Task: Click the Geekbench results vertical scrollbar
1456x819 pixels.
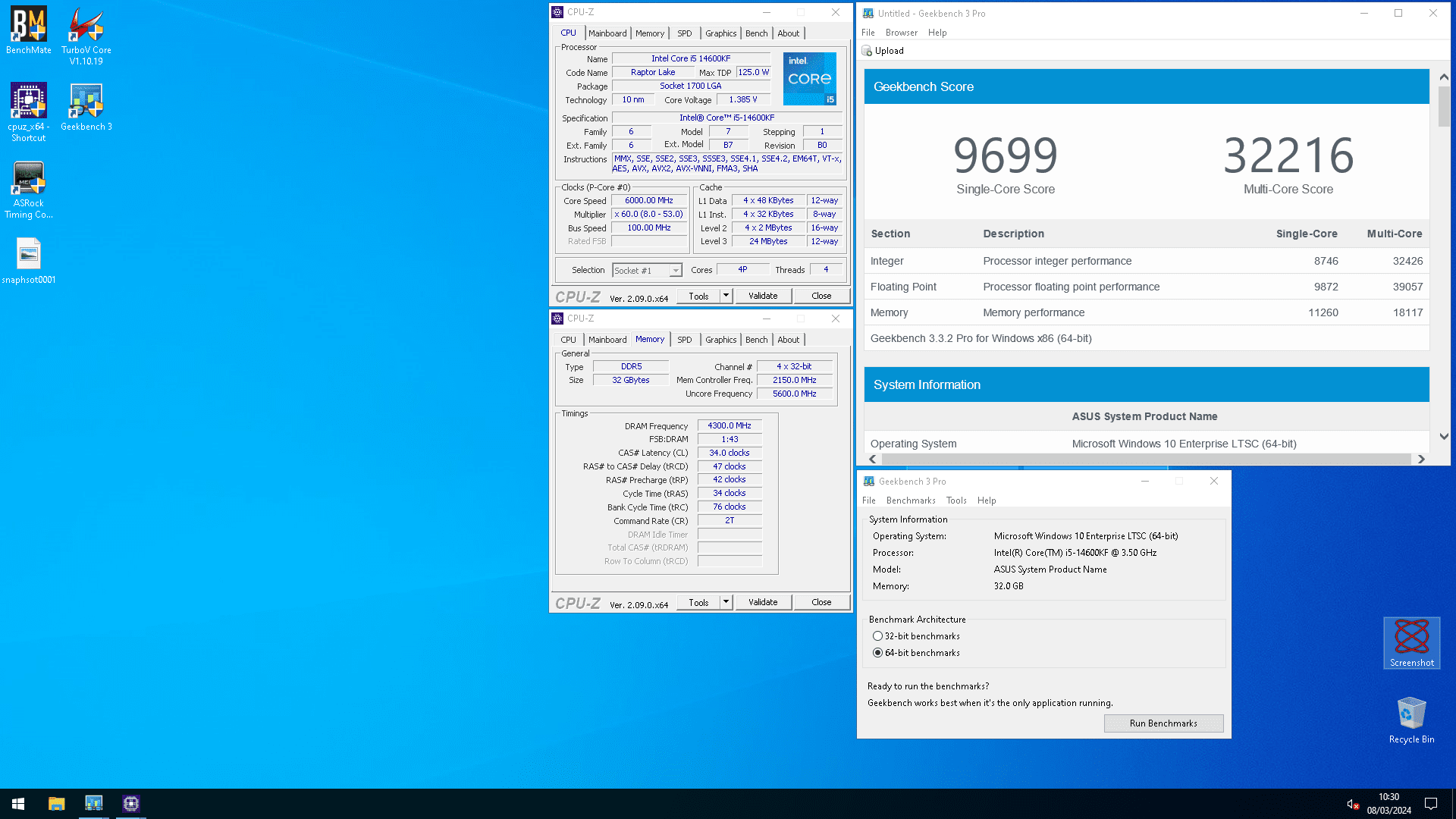Action: pos(1443,106)
